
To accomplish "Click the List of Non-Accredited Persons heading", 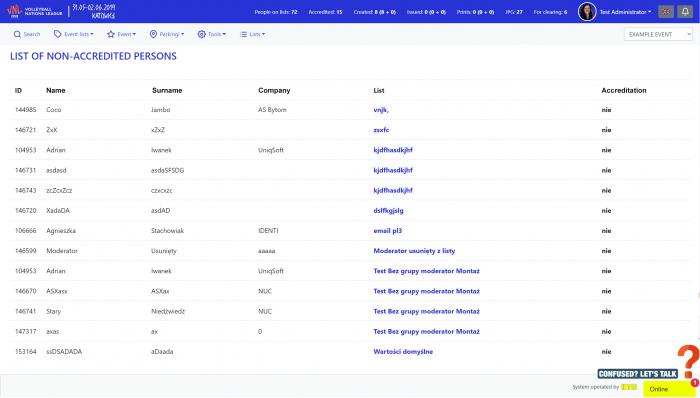I will [x=93, y=56].
